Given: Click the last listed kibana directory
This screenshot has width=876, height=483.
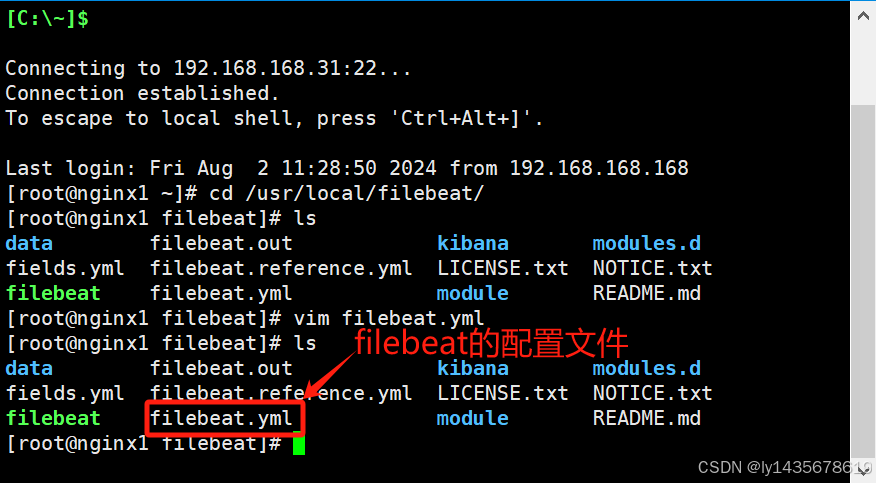Looking at the screenshot, I should click(472, 368).
